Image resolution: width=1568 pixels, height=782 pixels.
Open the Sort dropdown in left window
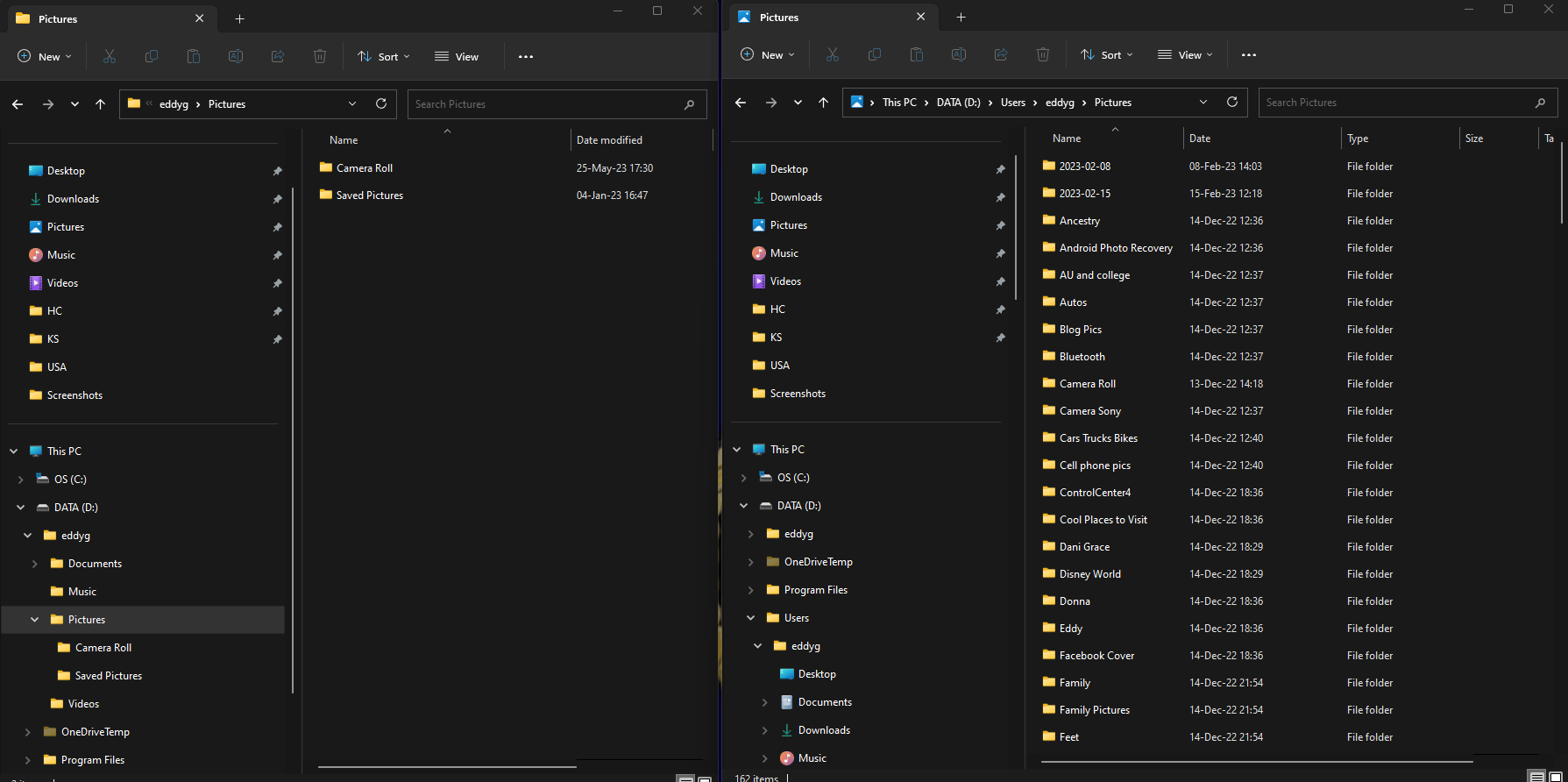click(384, 56)
